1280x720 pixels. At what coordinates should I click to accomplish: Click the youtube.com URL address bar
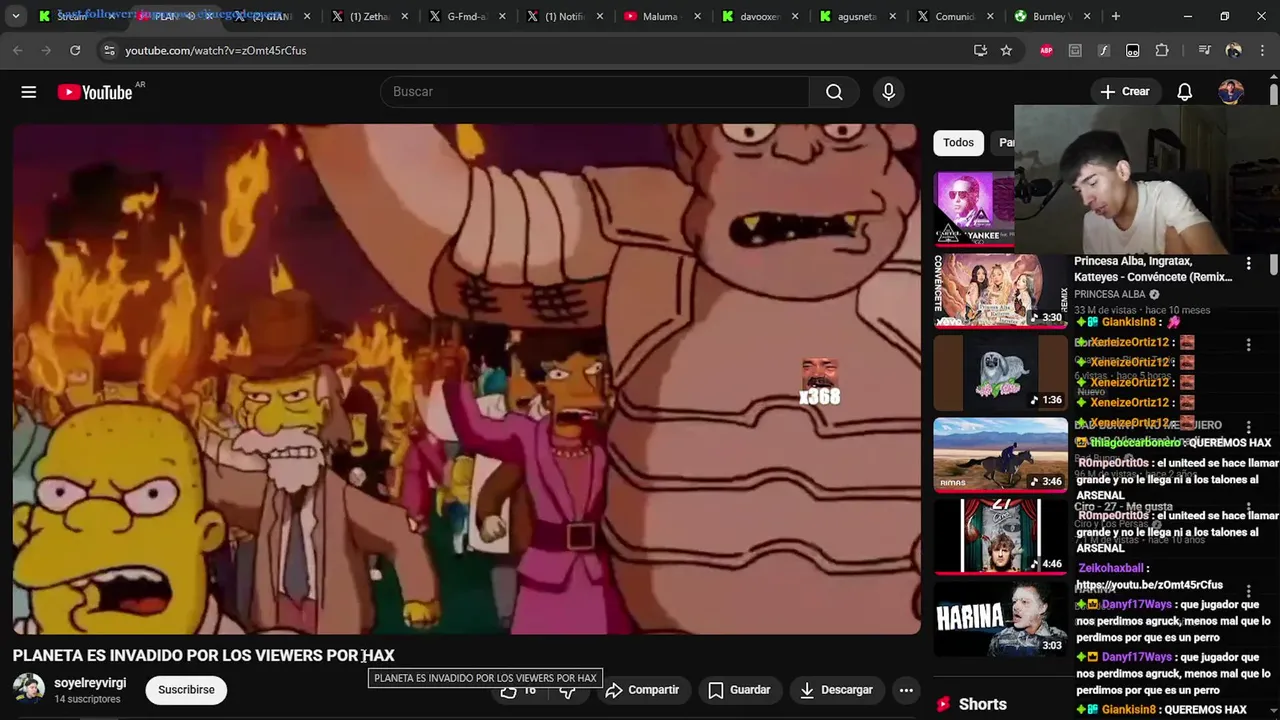540,50
